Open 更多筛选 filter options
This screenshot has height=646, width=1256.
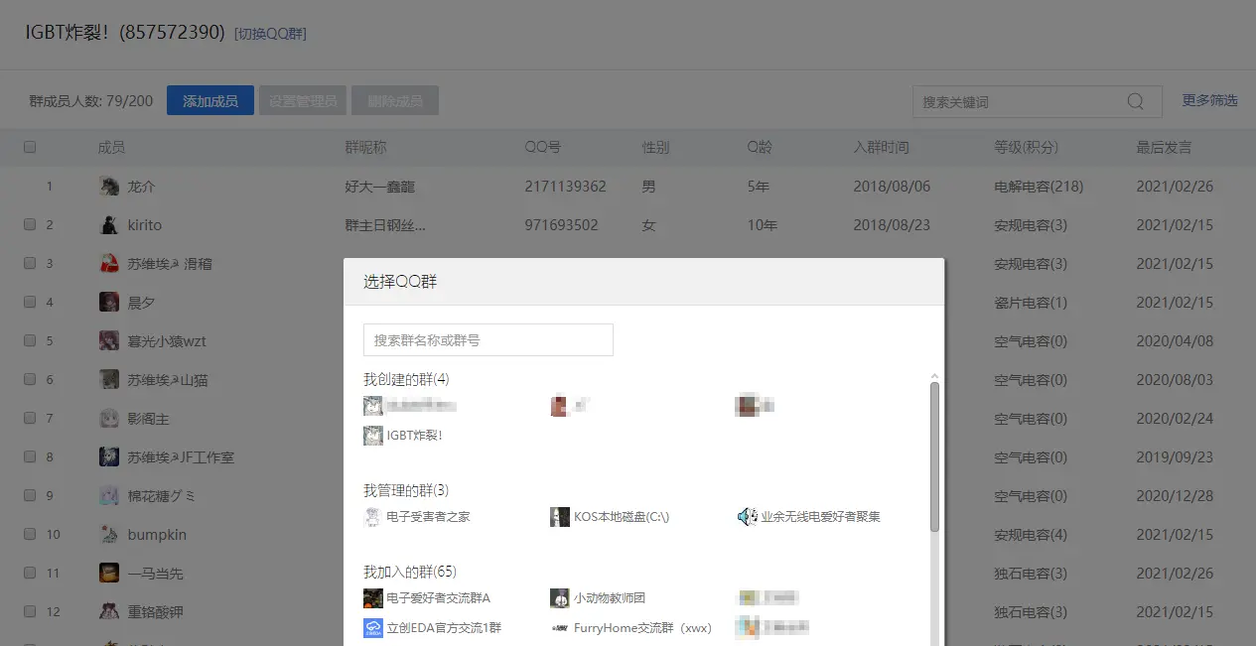(x=1210, y=101)
